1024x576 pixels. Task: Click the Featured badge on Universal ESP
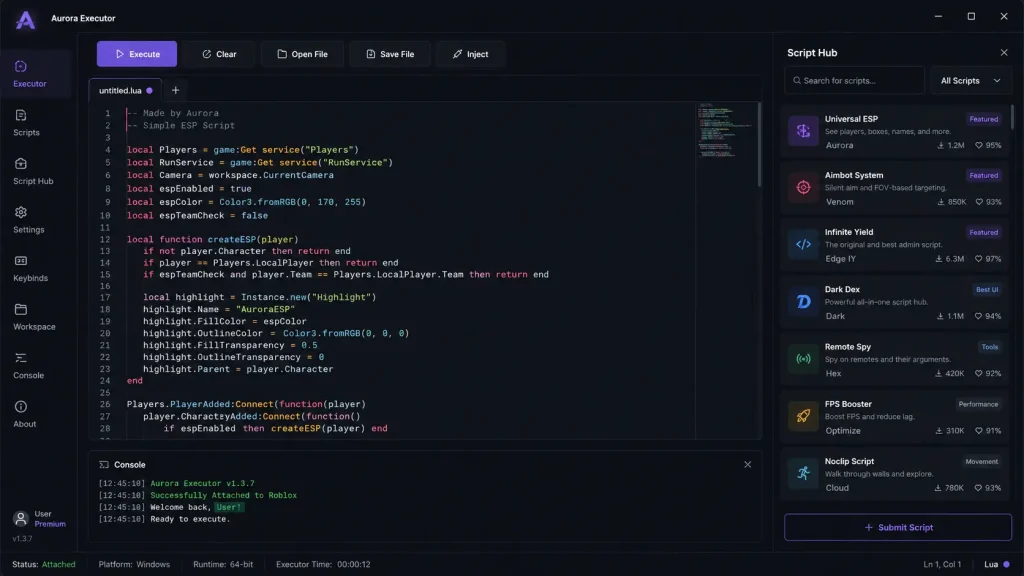pos(984,119)
